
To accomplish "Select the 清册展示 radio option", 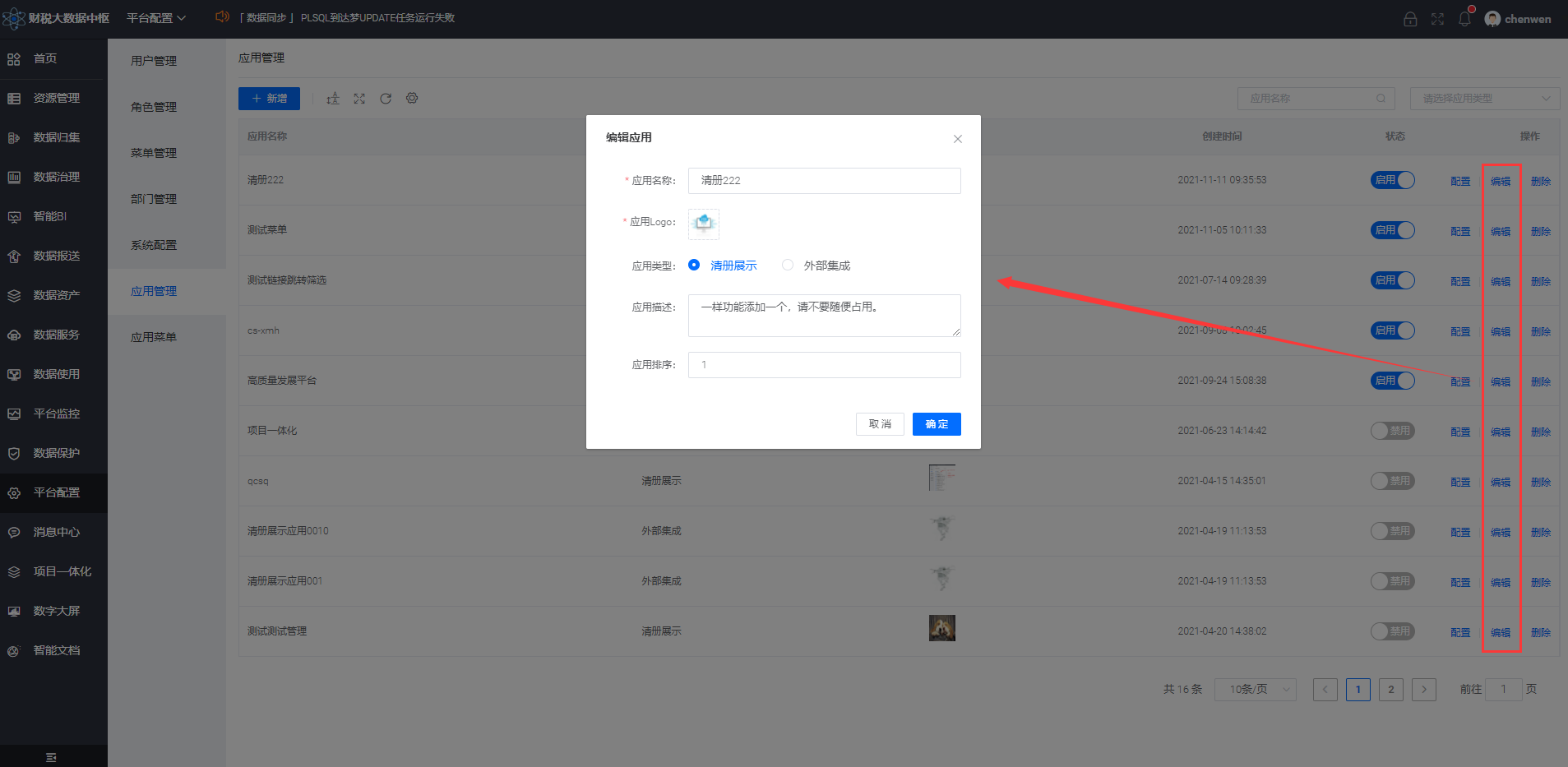I will (x=723, y=266).
